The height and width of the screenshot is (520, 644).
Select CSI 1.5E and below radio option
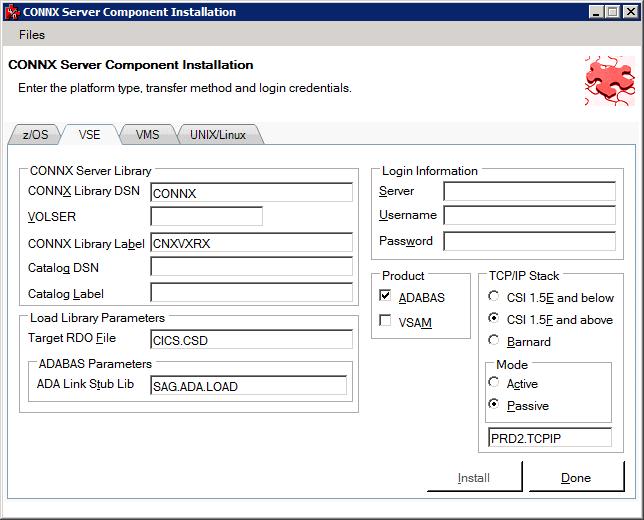coord(494,297)
